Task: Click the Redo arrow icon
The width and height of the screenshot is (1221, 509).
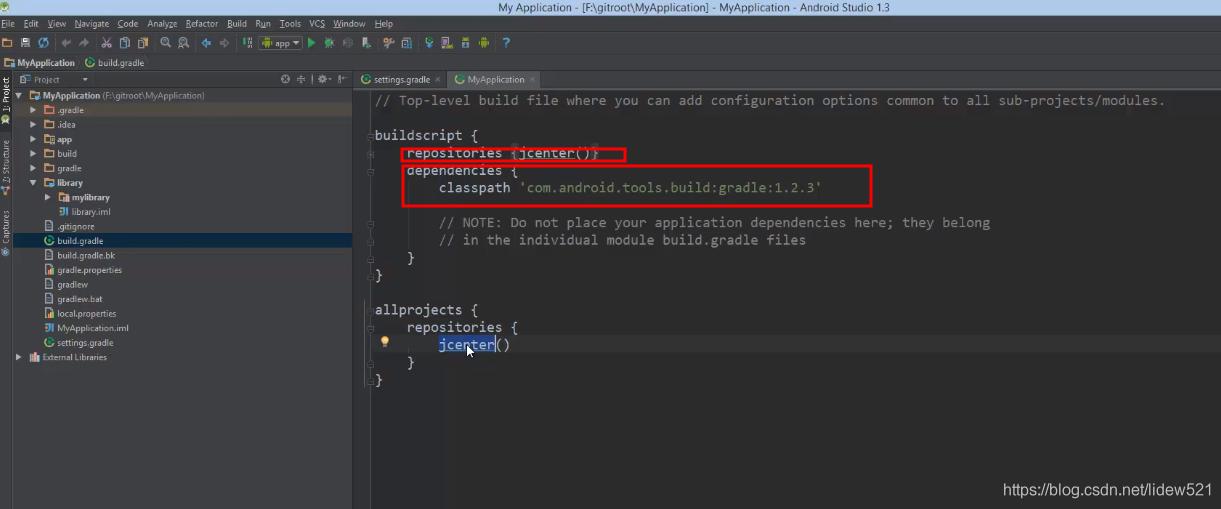Action: coord(84,43)
